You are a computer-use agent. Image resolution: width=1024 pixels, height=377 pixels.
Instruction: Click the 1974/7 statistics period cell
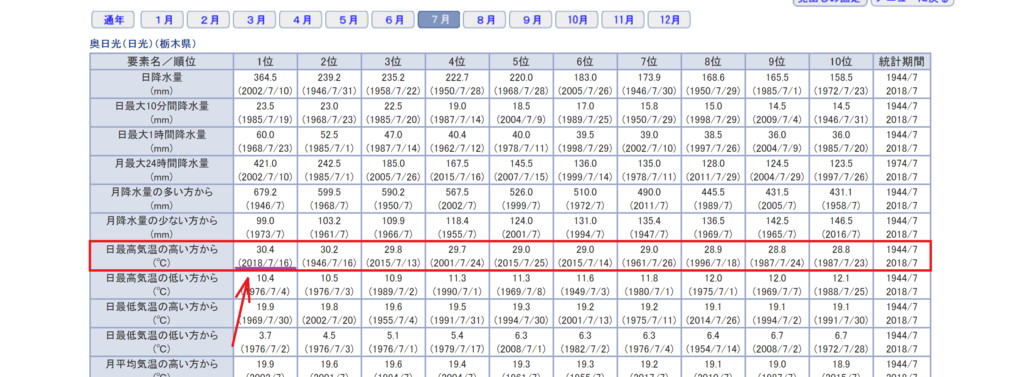coord(902,163)
